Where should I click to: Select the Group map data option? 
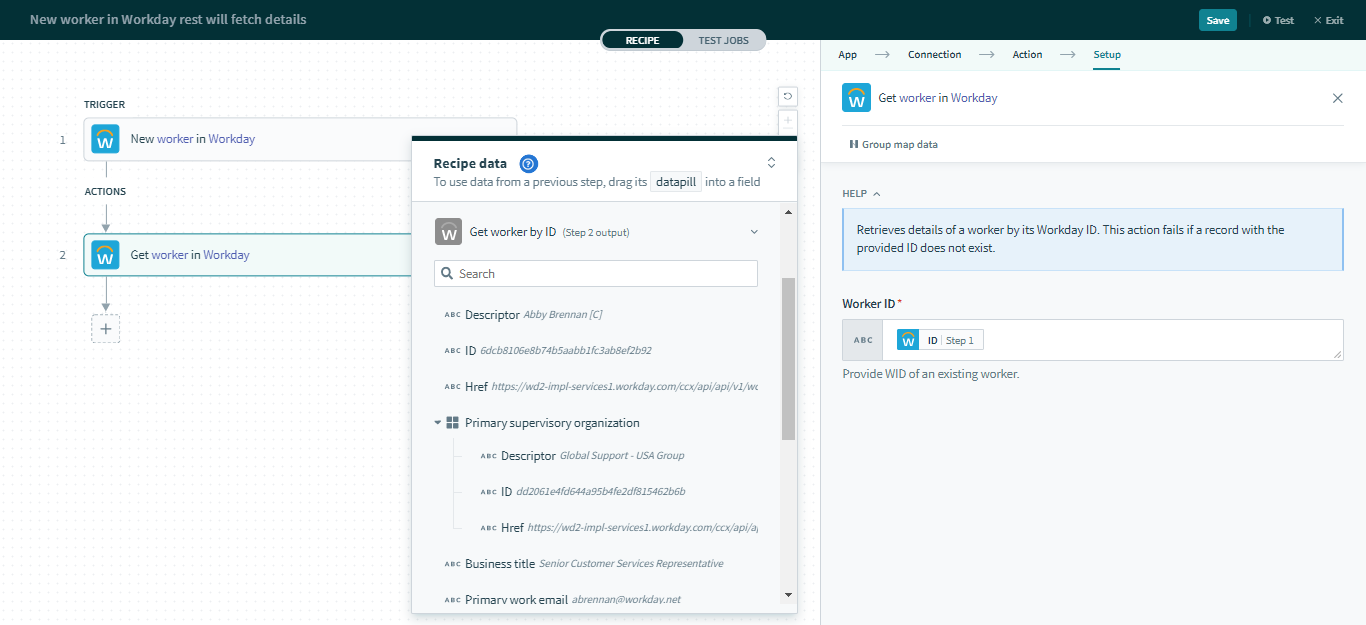click(893, 144)
